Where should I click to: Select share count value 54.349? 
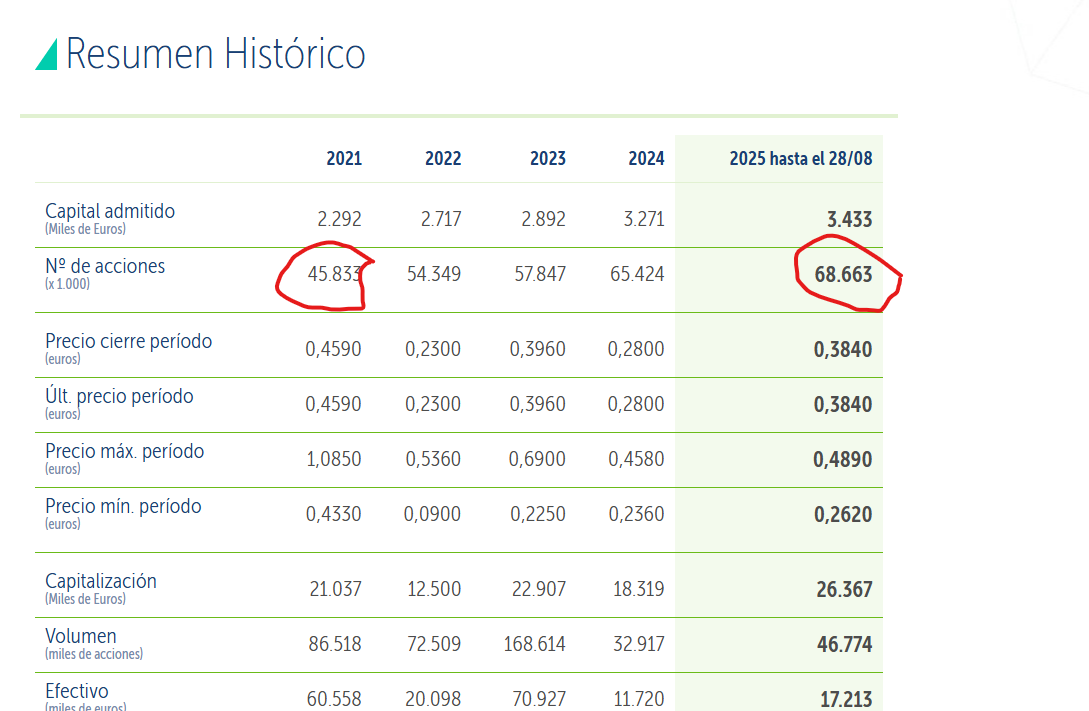434,274
